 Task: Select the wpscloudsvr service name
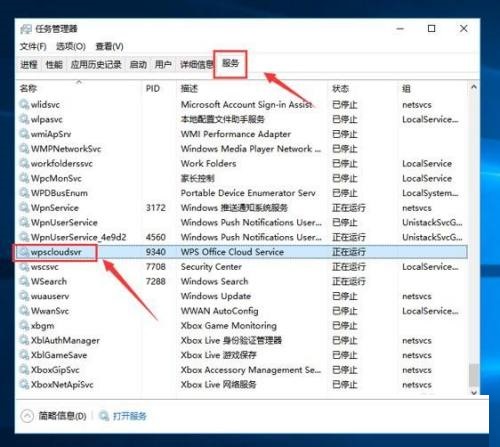(56, 252)
